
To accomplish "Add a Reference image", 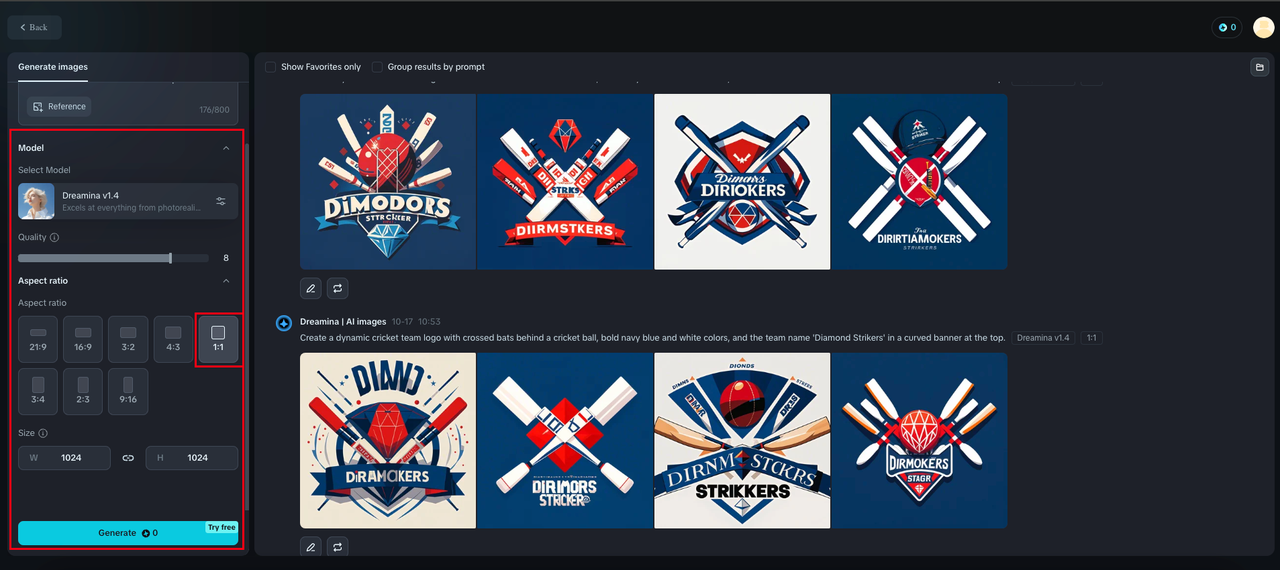I will (59, 106).
